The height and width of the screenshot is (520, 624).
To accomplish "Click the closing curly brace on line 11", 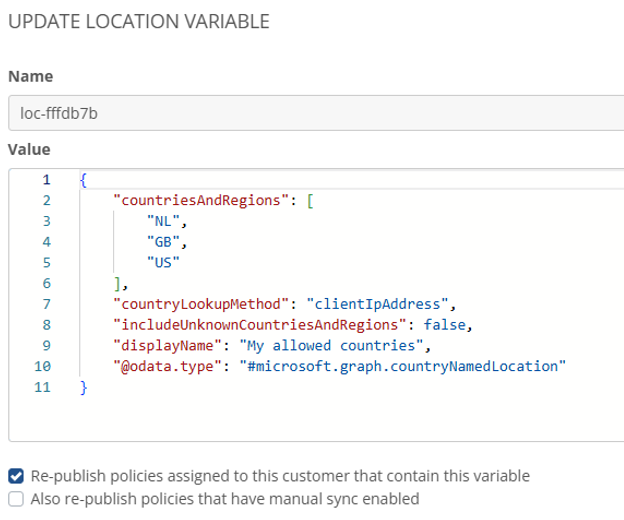I will coord(84,386).
